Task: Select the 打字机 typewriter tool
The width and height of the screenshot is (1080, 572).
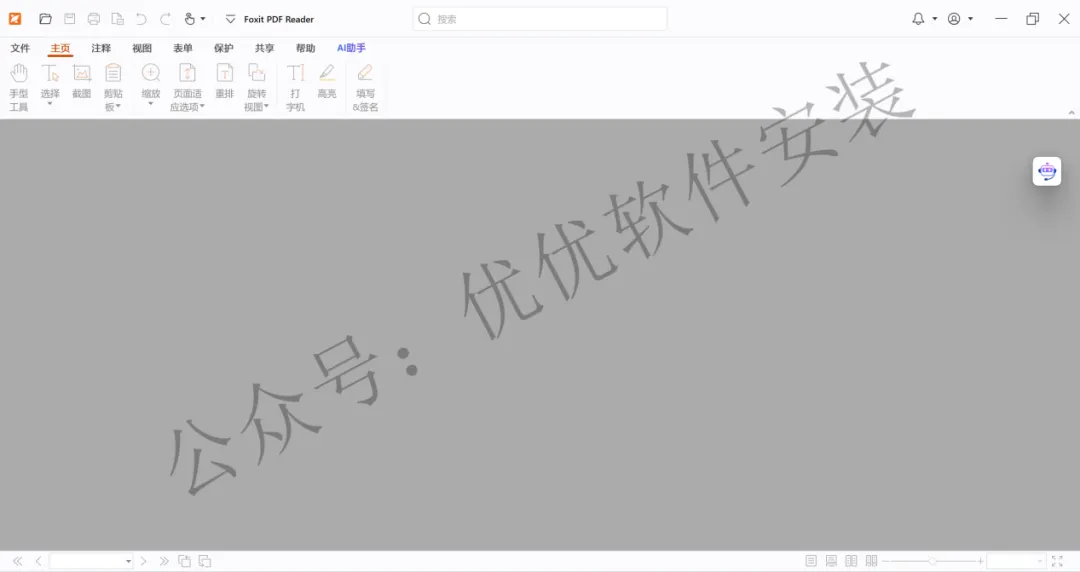Action: point(295,87)
